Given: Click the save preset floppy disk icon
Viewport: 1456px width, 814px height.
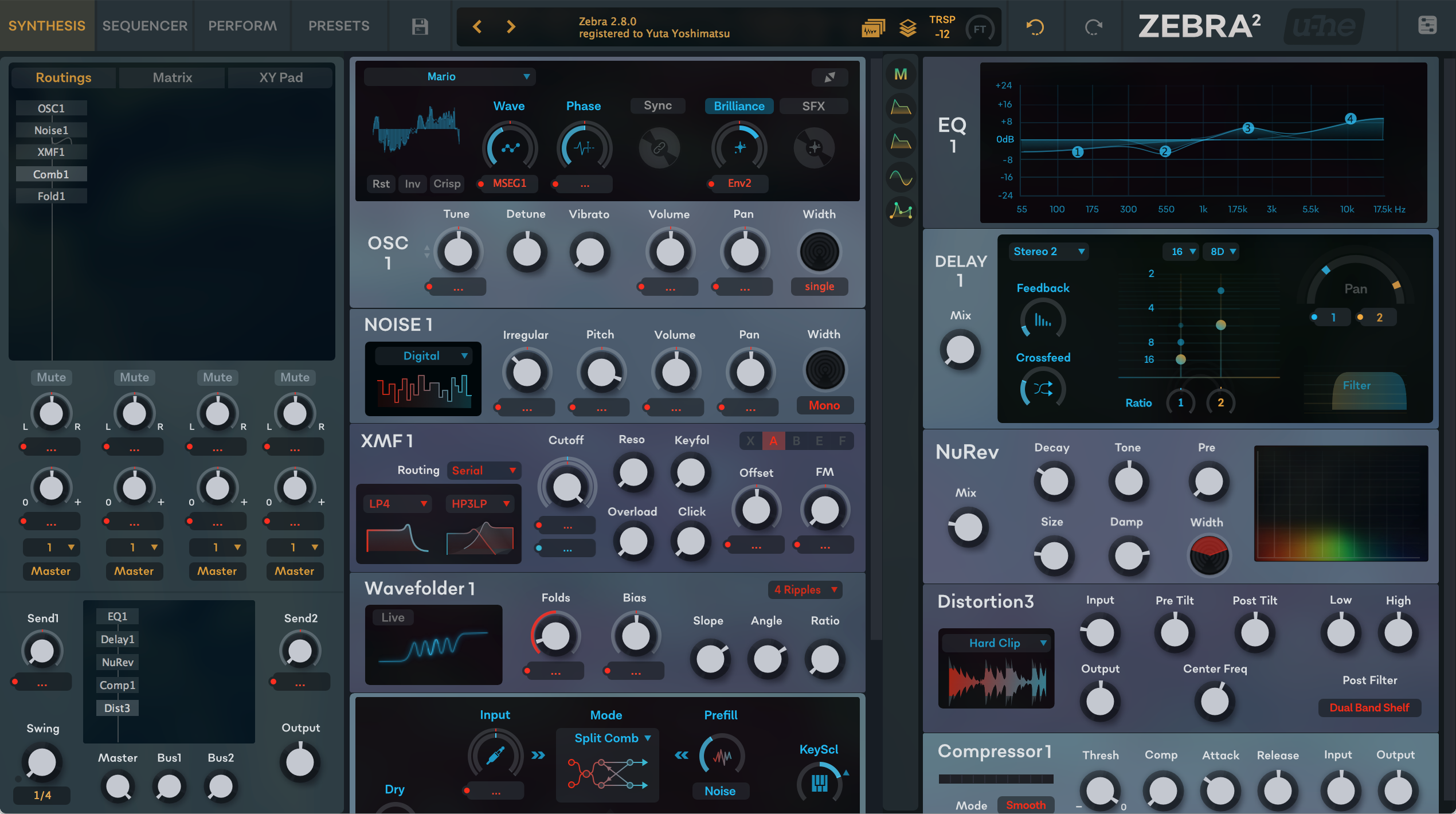Looking at the screenshot, I should (420, 26).
